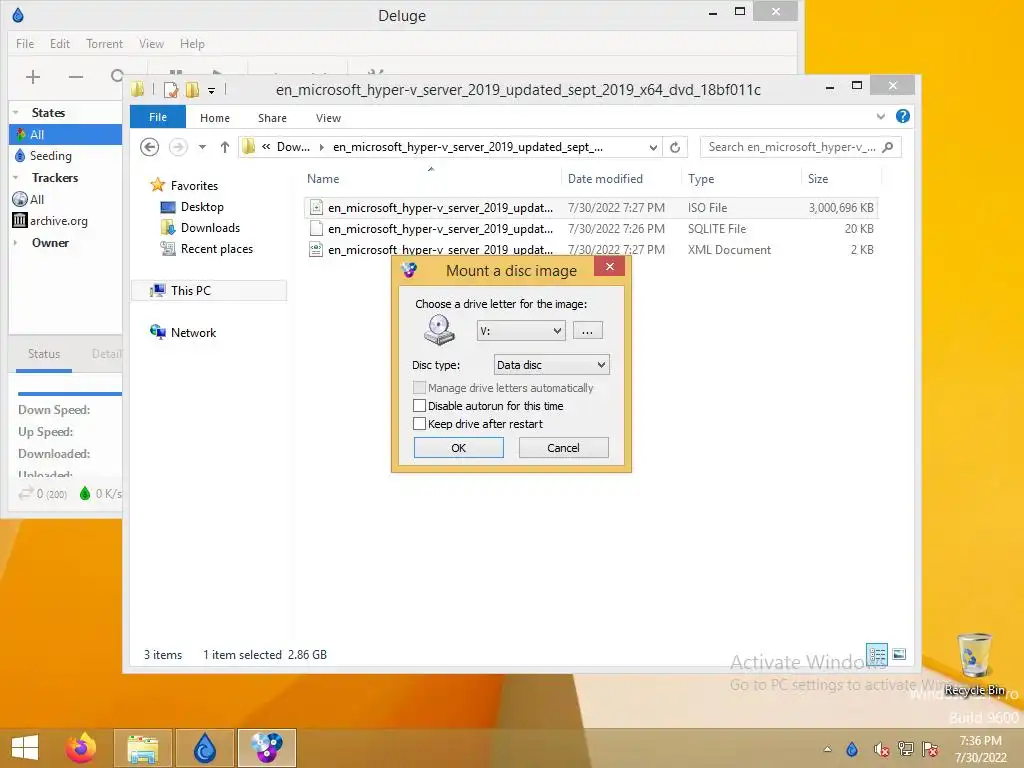Open Downloads in Favorites

pos(210,228)
